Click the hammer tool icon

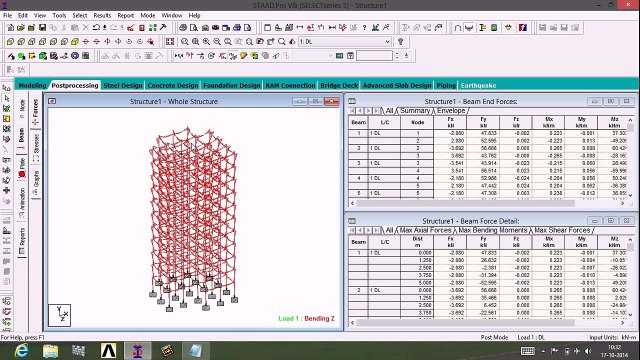pos(163,28)
